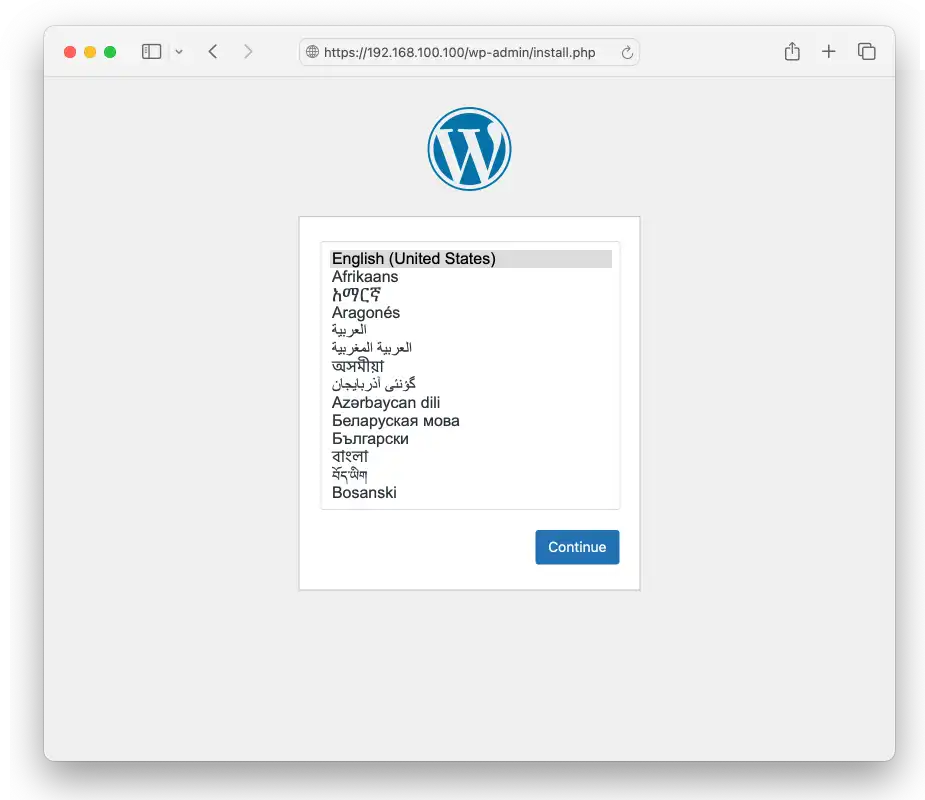Select گؤنئی آذربایجان language option
Viewport: 925px width, 800px height.
click(471, 385)
